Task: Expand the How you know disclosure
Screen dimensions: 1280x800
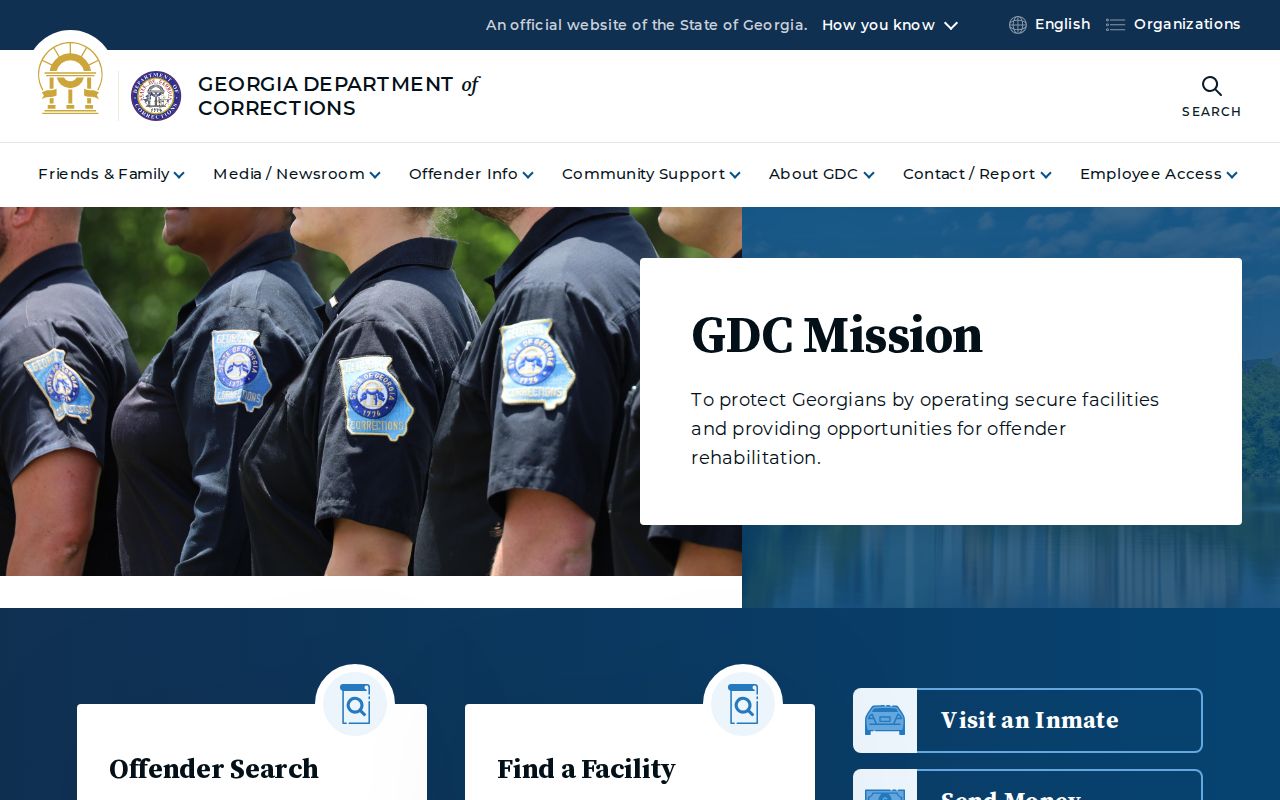Action: (x=890, y=25)
